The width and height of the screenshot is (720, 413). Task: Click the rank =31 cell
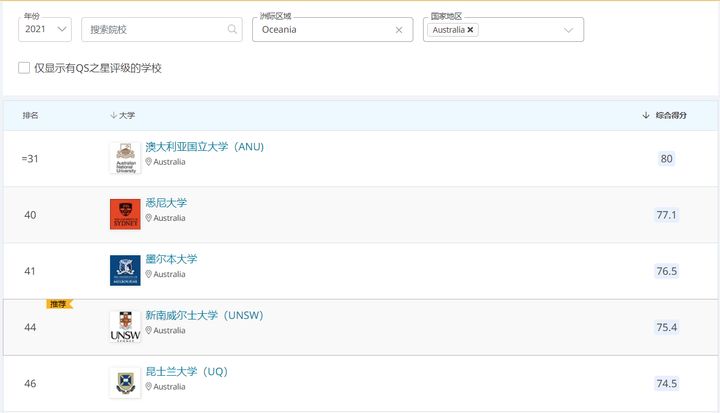[30, 159]
